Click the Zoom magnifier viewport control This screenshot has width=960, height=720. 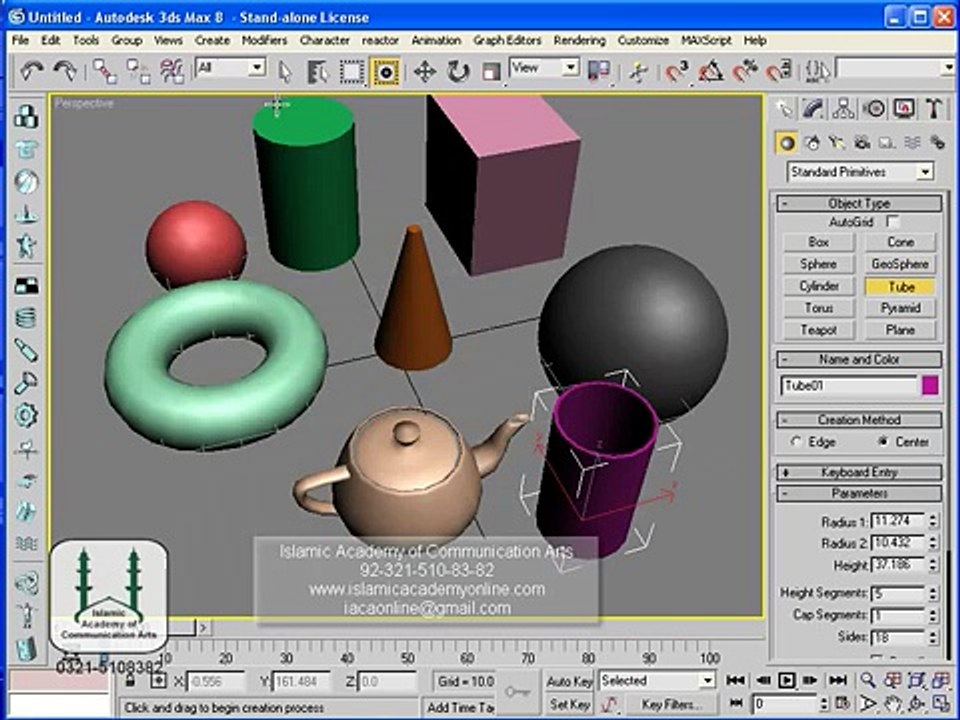coord(868,680)
